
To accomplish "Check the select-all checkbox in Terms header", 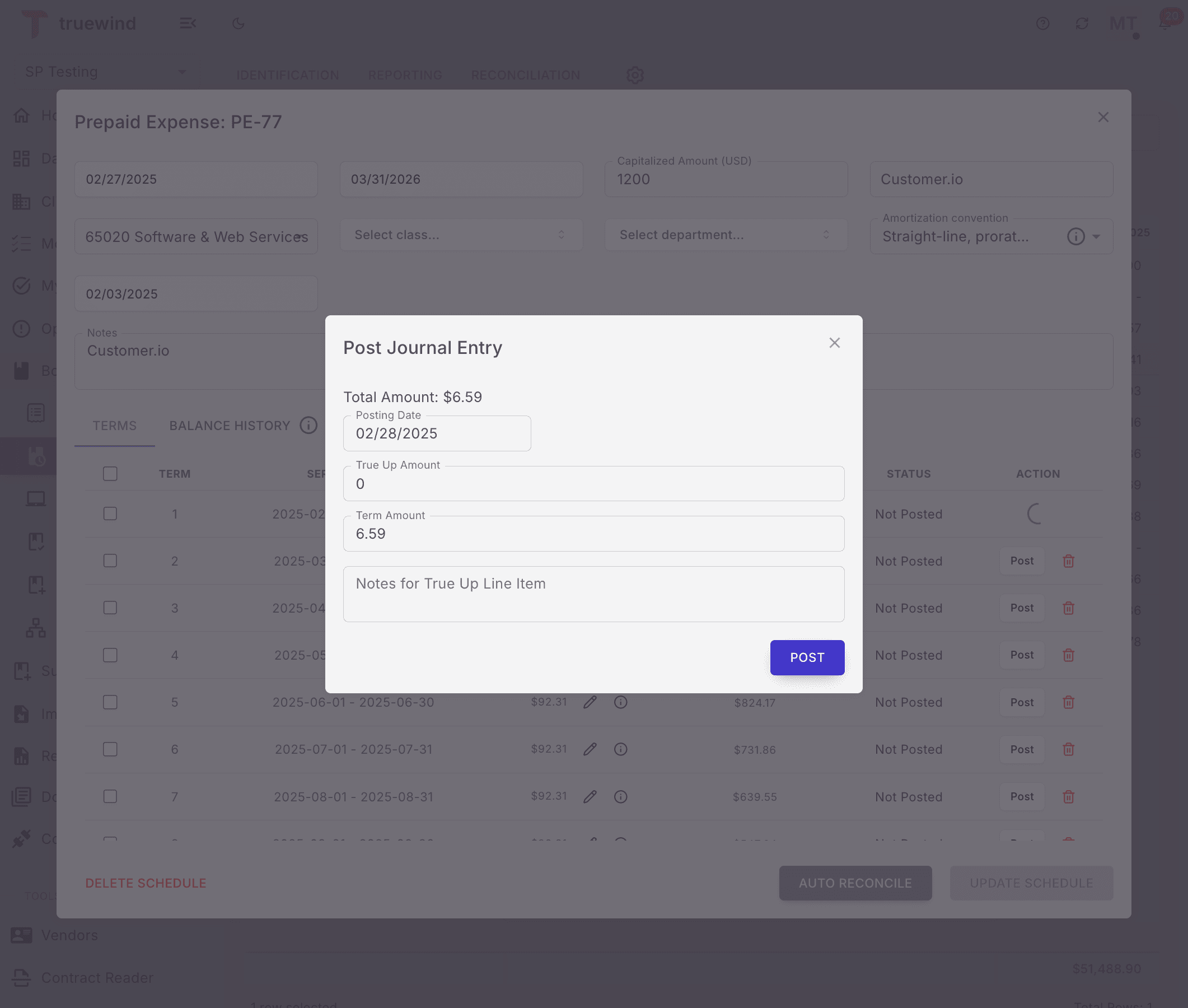I will click(110, 474).
